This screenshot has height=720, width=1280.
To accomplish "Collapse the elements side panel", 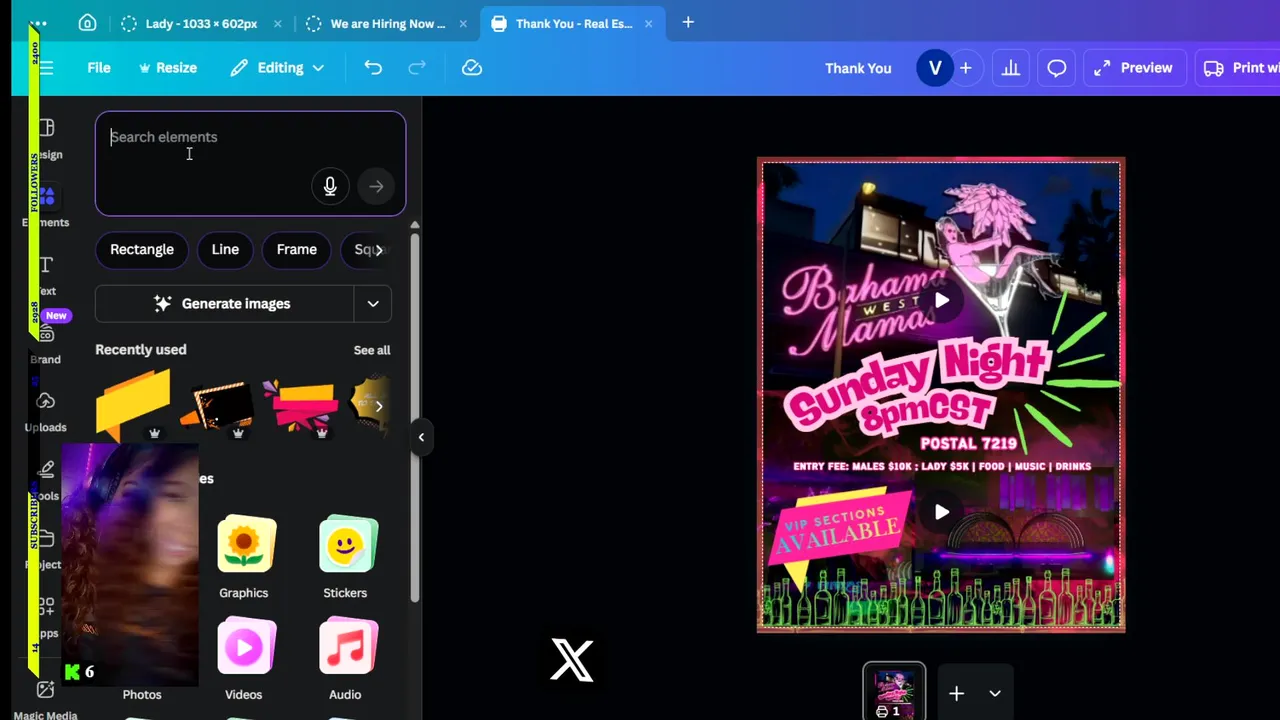I will pos(421,437).
